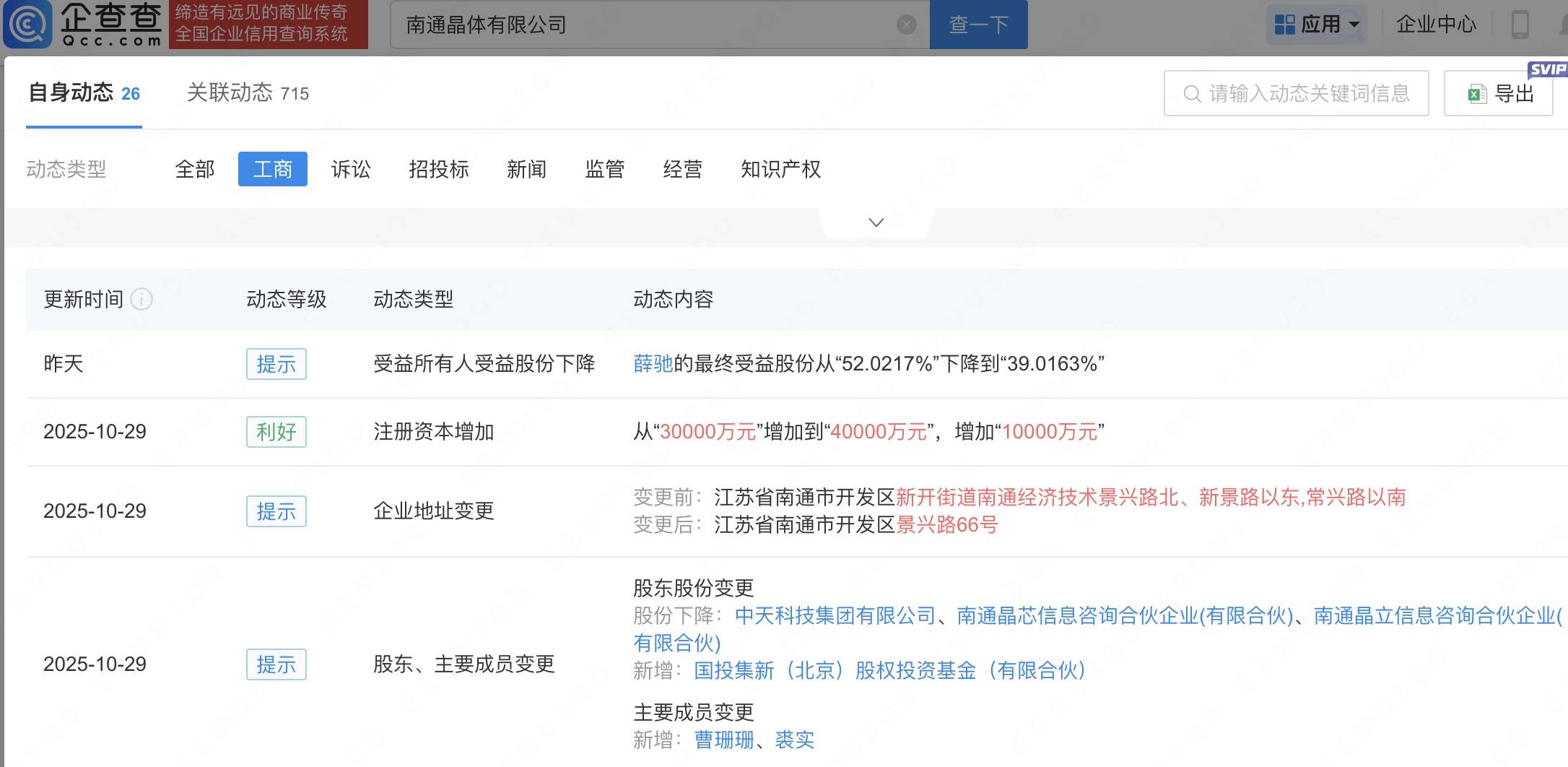
Task: Click the SVIP badge icon
Action: click(x=1547, y=69)
